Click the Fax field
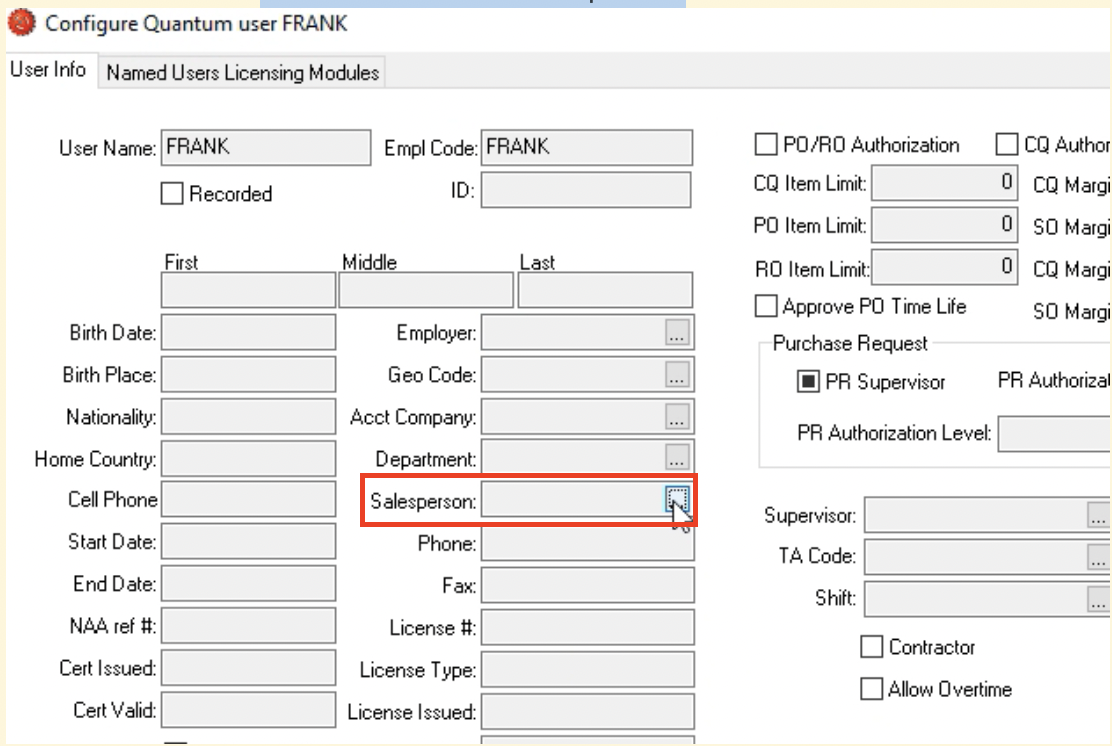Viewport: 1112px width, 746px height. (587, 585)
